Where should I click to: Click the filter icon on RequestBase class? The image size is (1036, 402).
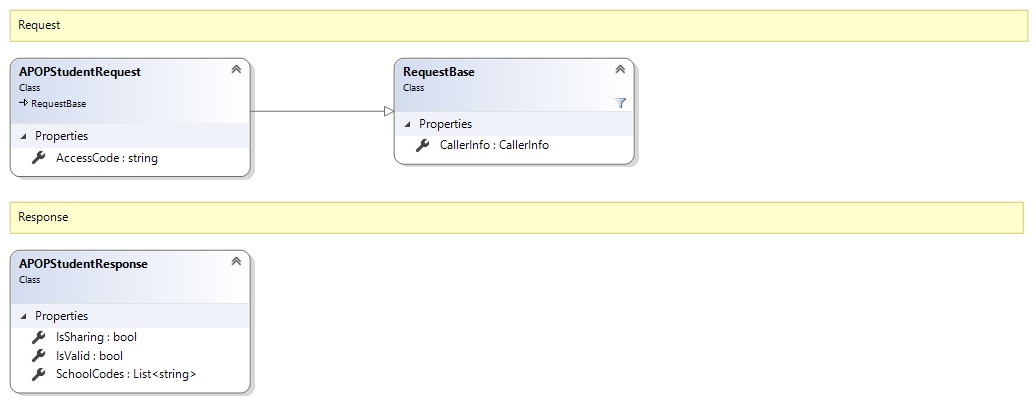point(620,102)
